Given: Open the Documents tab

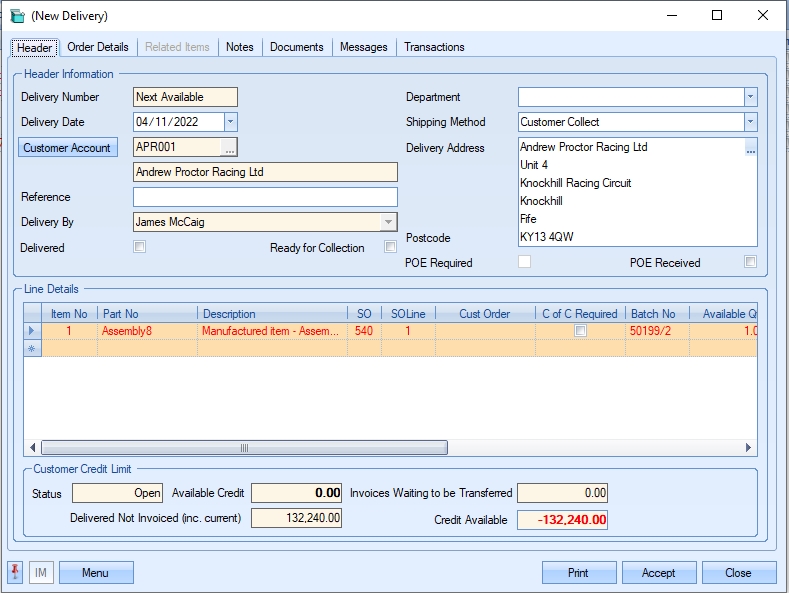Looking at the screenshot, I should click(297, 47).
